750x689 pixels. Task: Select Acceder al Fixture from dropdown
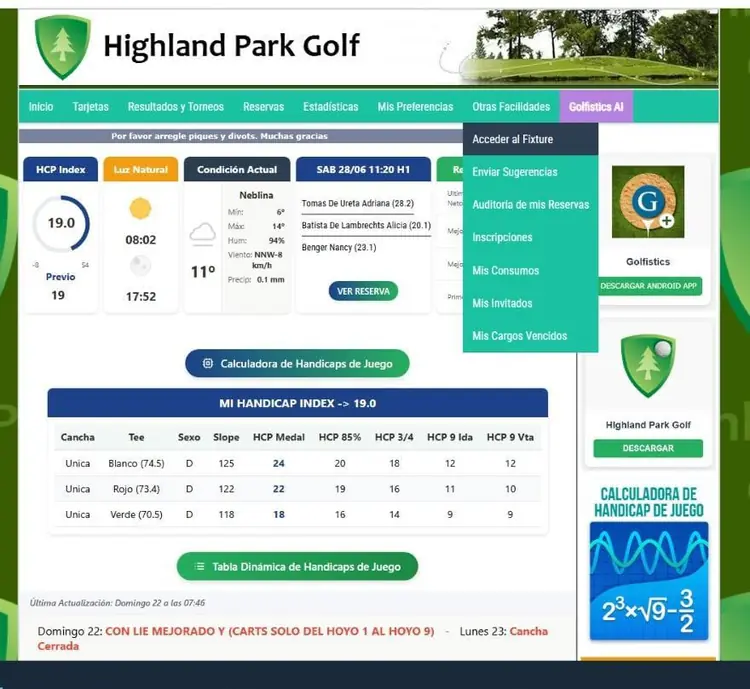coord(530,139)
